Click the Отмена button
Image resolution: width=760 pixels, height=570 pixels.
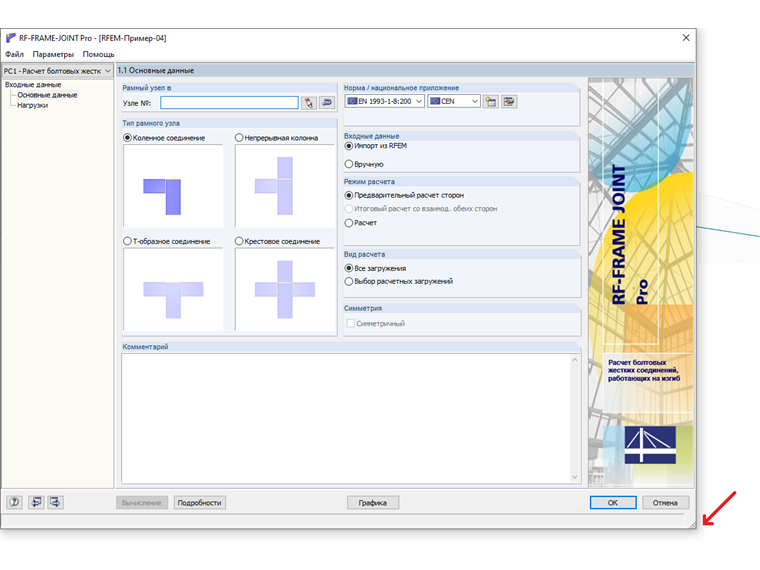pos(665,503)
